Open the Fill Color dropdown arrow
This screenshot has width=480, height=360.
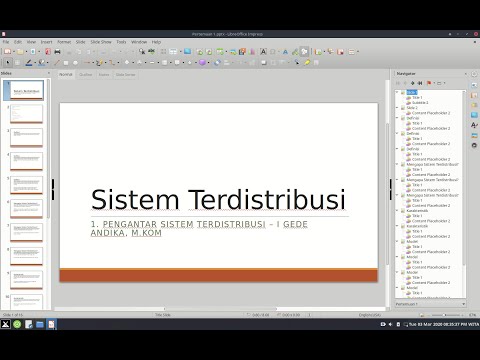click(x=47, y=62)
